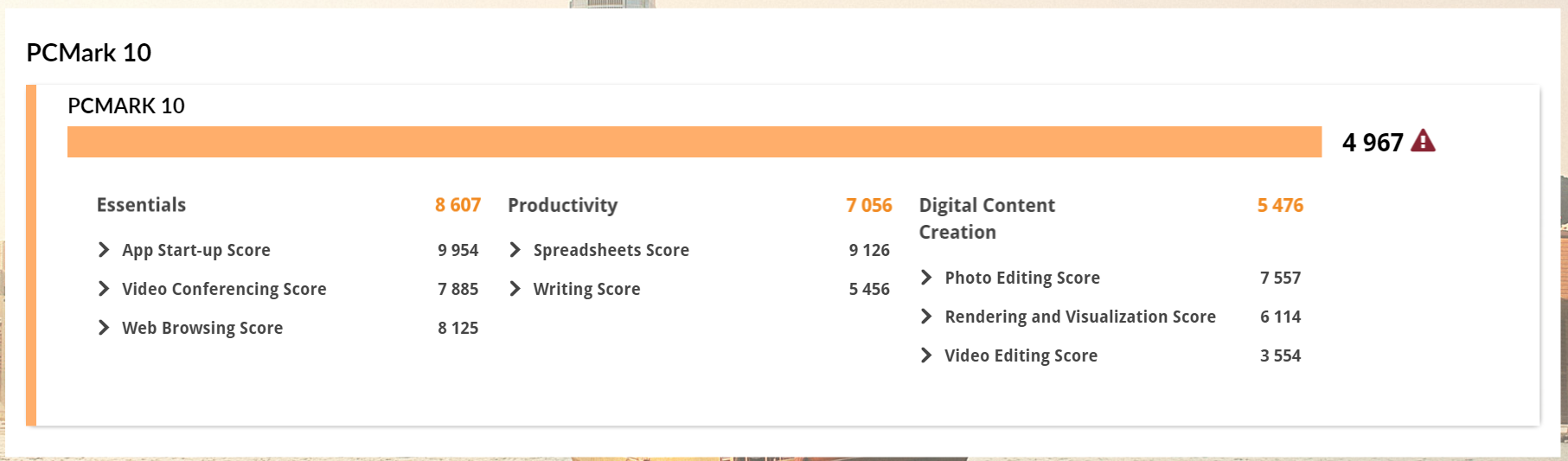Expand Web Browsing Score chevron

[x=104, y=328]
